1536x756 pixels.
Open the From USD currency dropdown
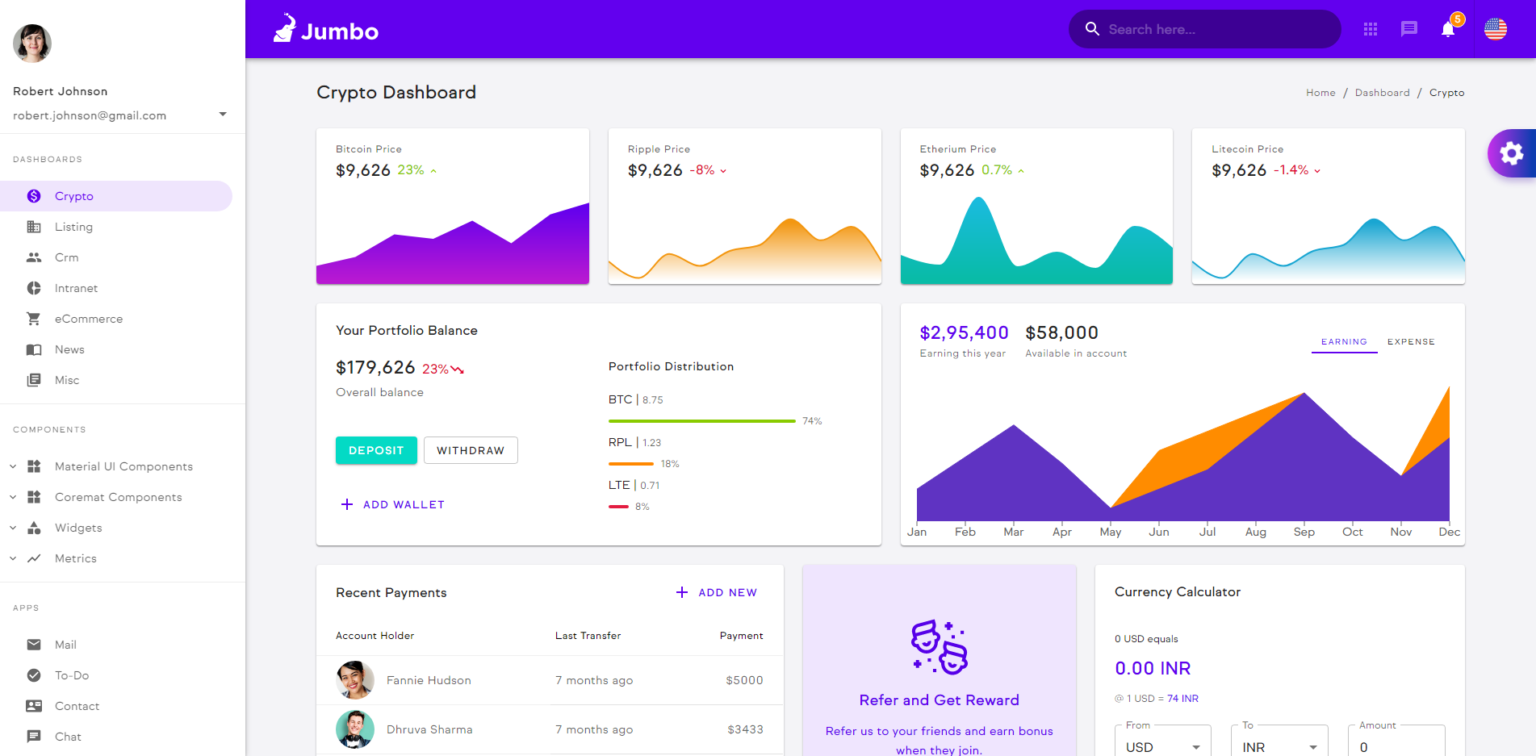click(1163, 746)
